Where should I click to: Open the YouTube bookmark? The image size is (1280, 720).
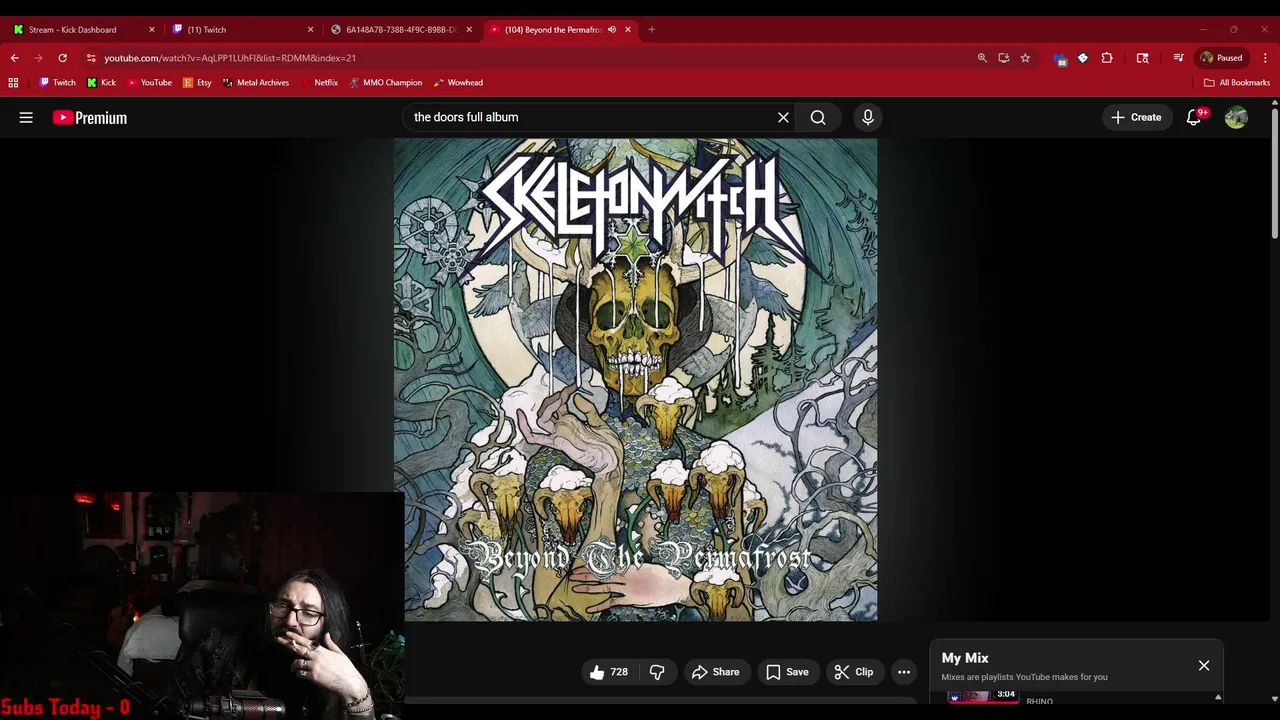click(149, 83)
